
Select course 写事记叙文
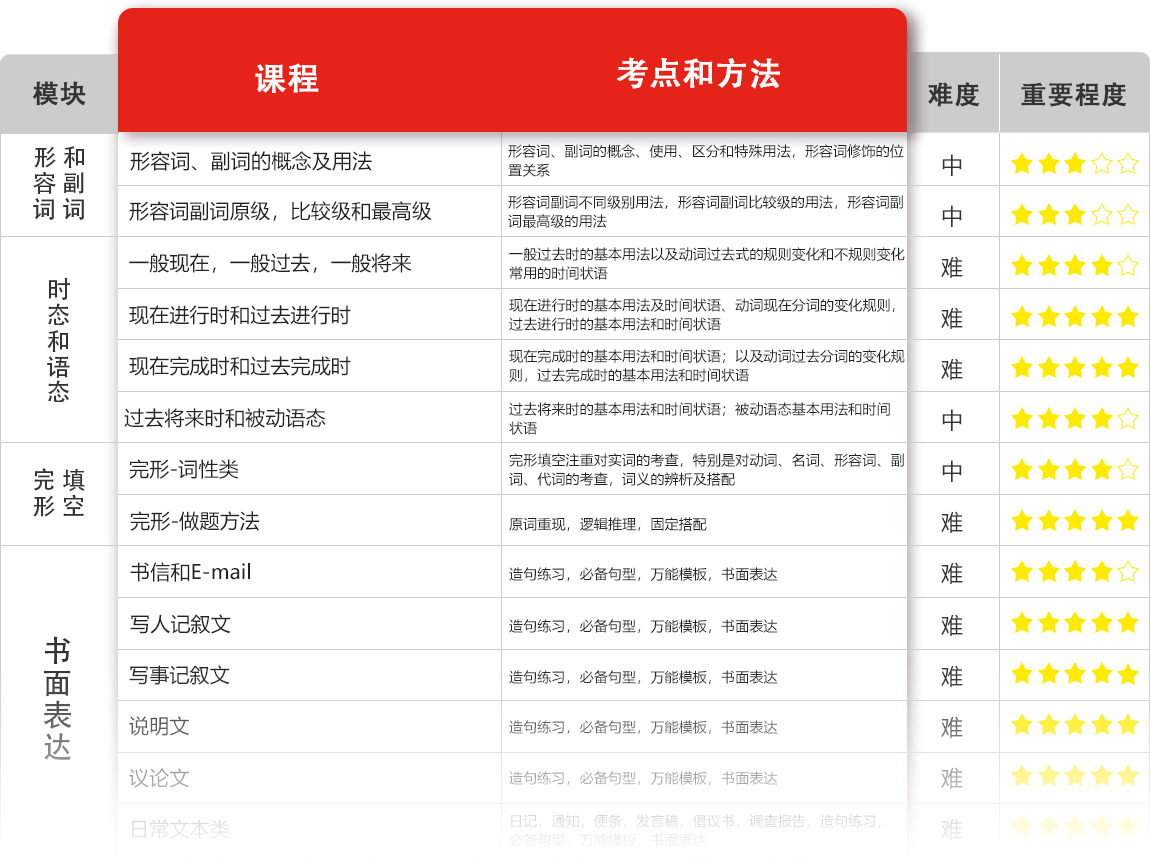[180, 675]
